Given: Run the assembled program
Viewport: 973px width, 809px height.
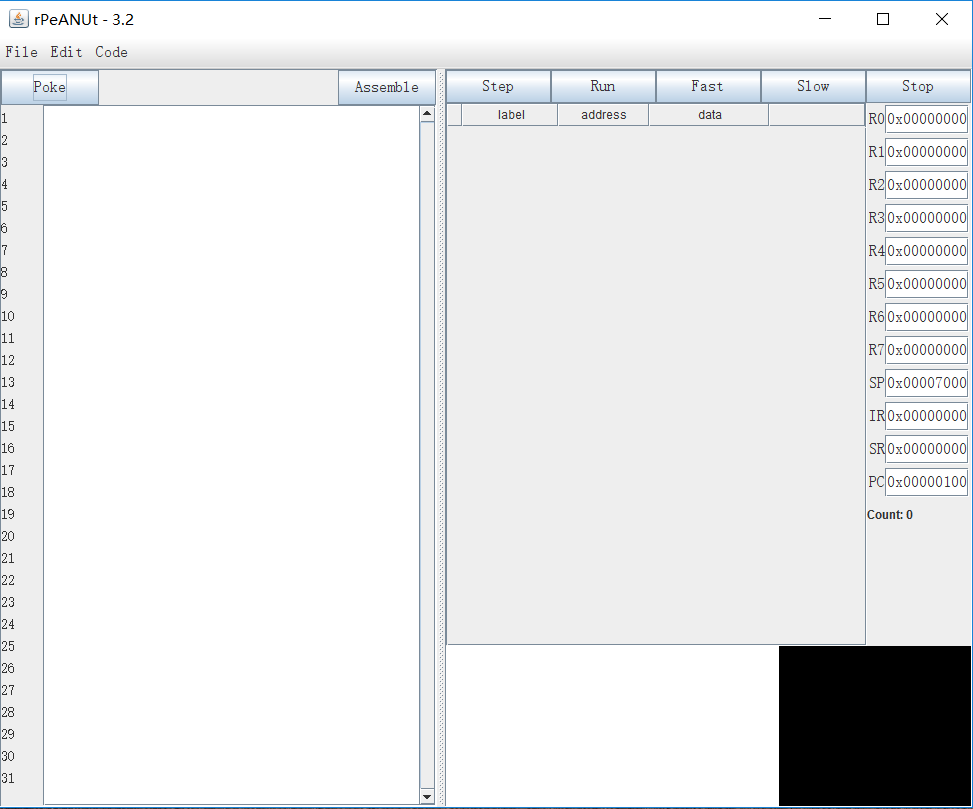Looking at the screenshot, I should click(603, 86).
